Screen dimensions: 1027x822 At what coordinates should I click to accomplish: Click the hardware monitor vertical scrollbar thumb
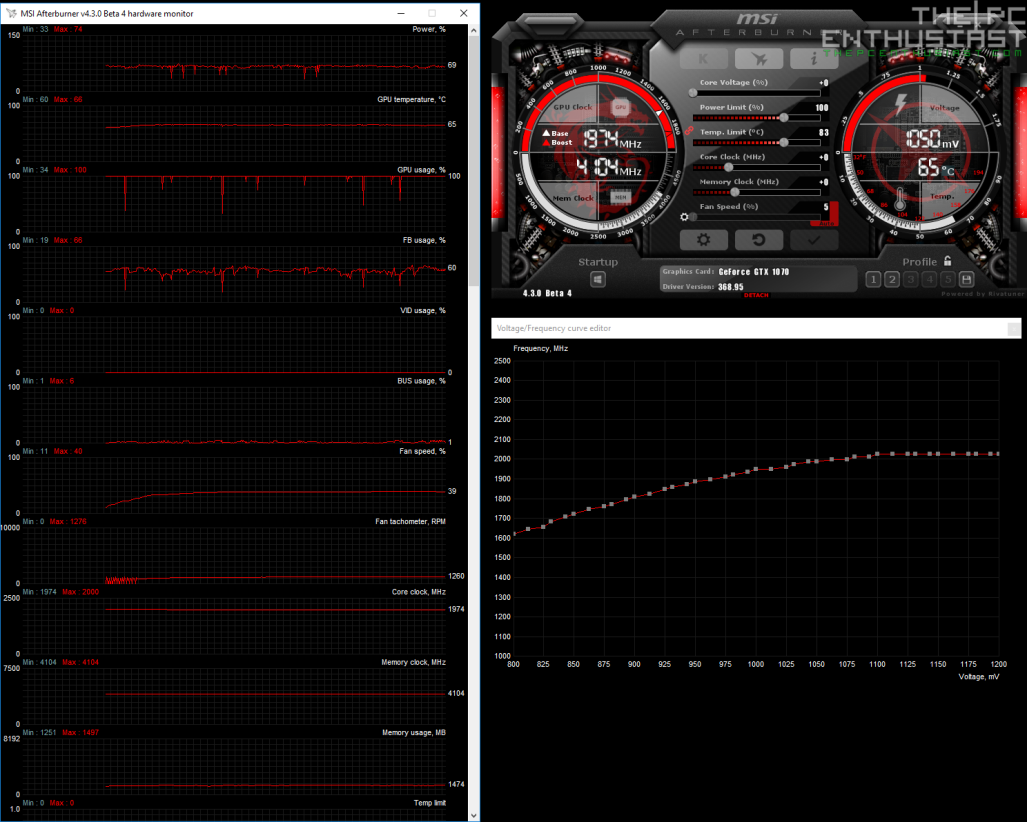point(474,160)
